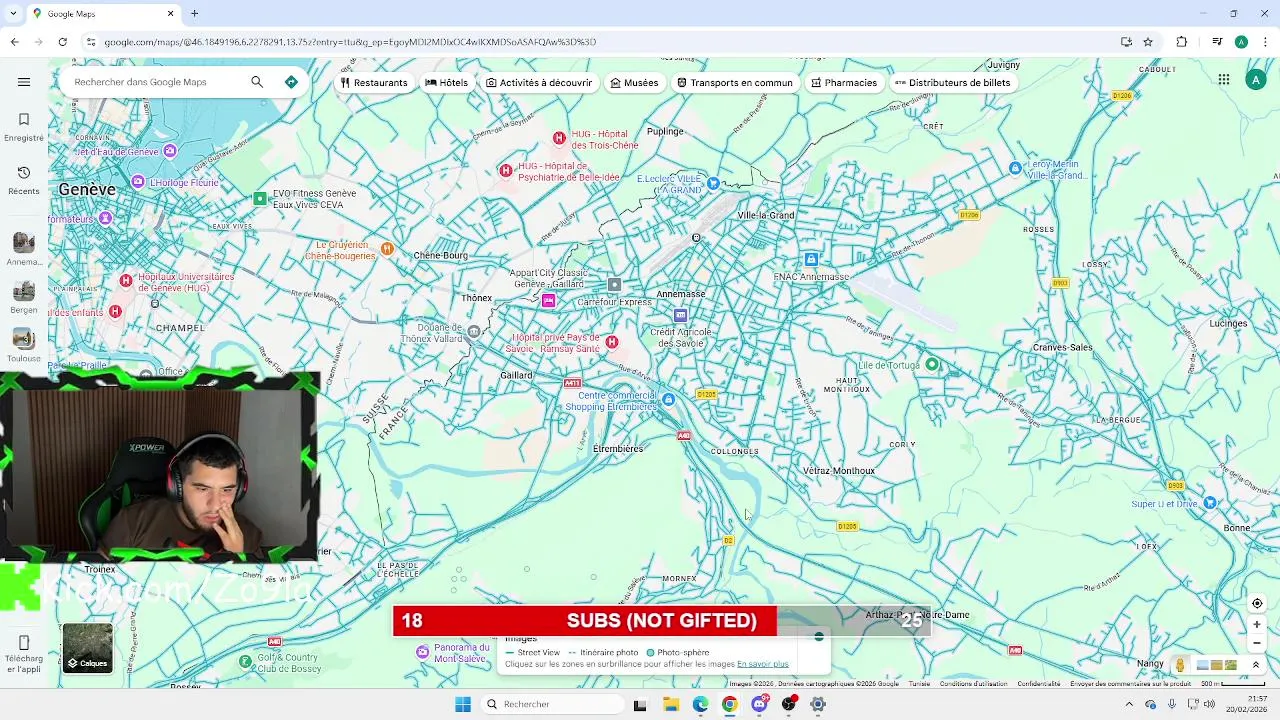Screen dimensions: 1280x720
Task: Select the Google Maps browser tab
Action: [x=103, y=13]
